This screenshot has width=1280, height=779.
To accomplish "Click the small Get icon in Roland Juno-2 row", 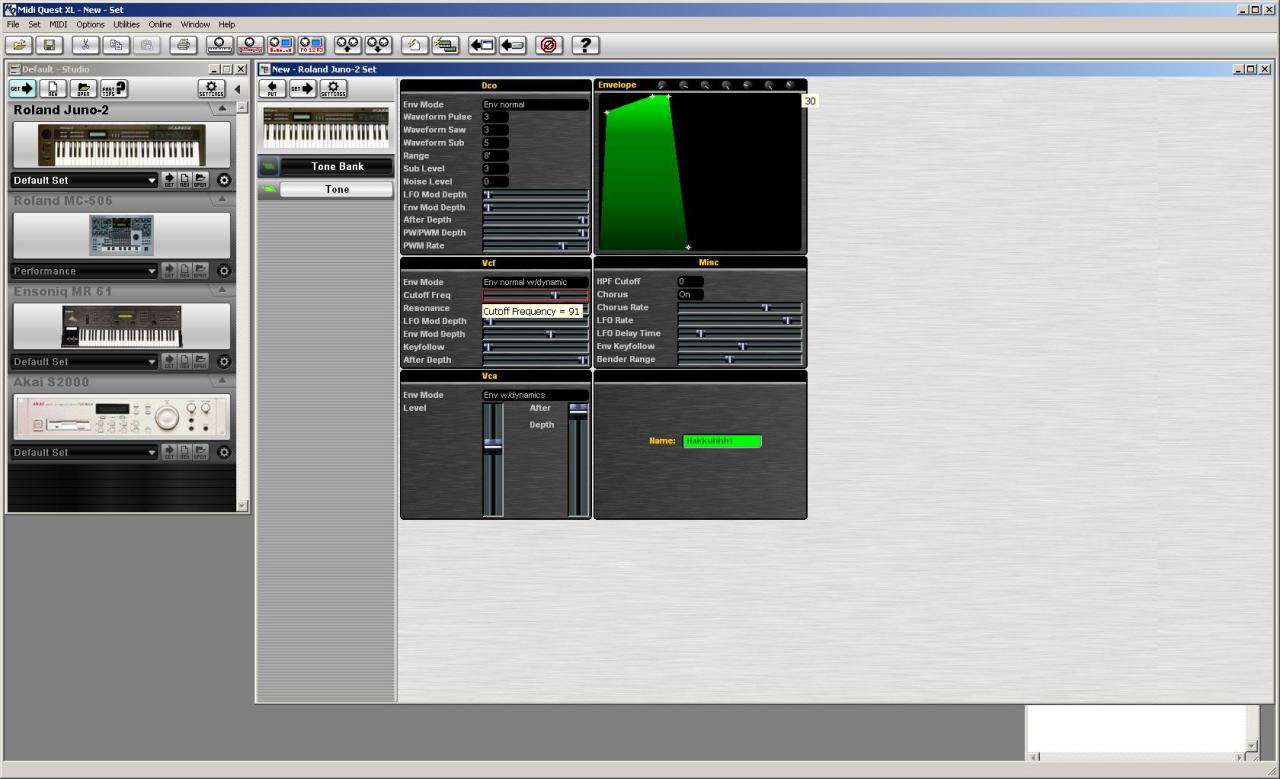I will click(x=169, y=181).
